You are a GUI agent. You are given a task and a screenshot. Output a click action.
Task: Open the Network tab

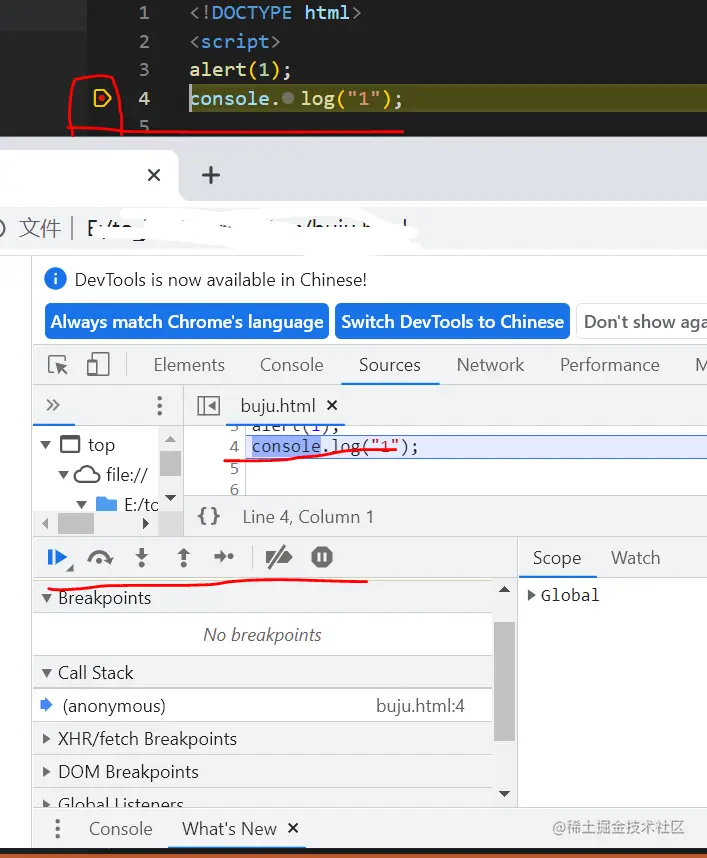click(490, 365)
